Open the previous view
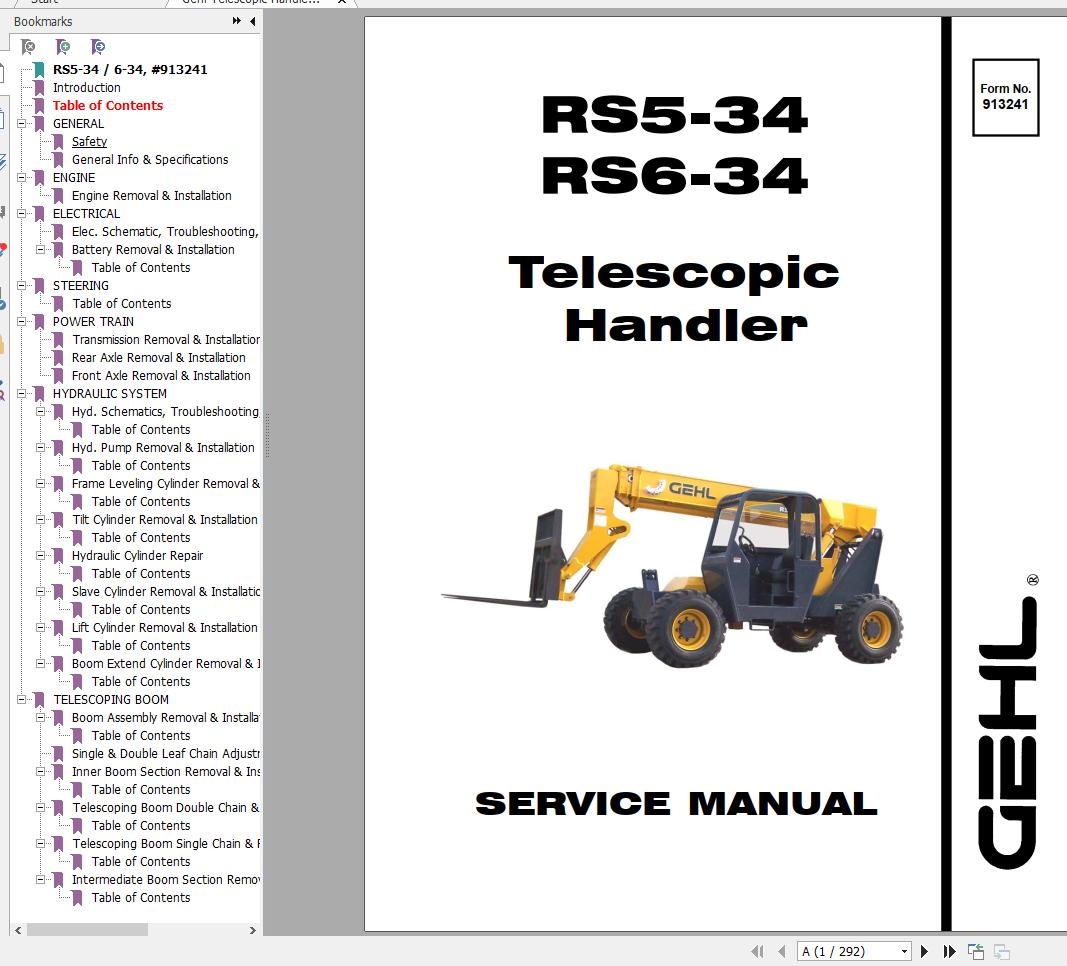 pos(975,951)
